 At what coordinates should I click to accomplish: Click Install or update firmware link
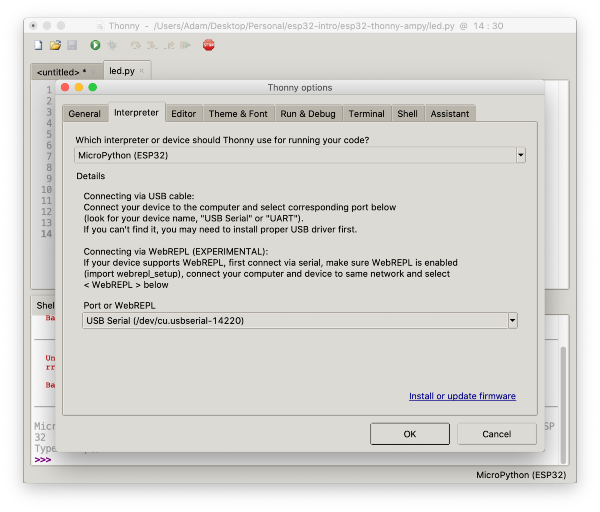(x=462, y=396)
